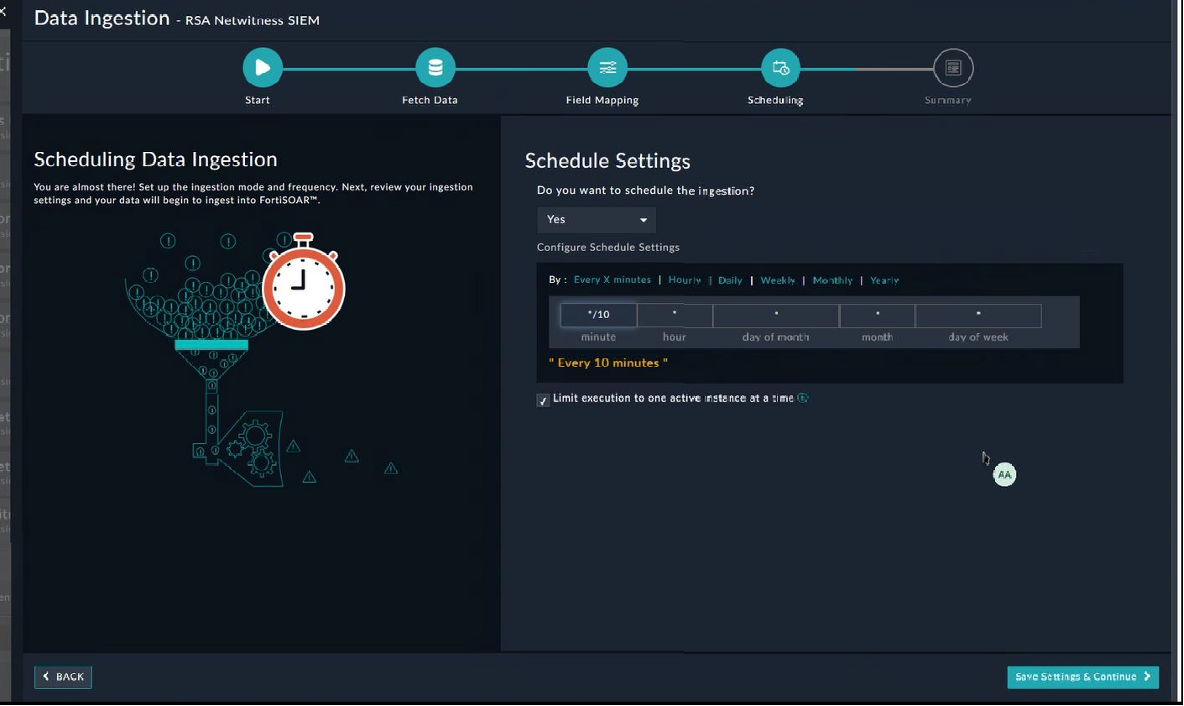
Task: Switch schedule to Hourly
Action: tap(685, 280)
